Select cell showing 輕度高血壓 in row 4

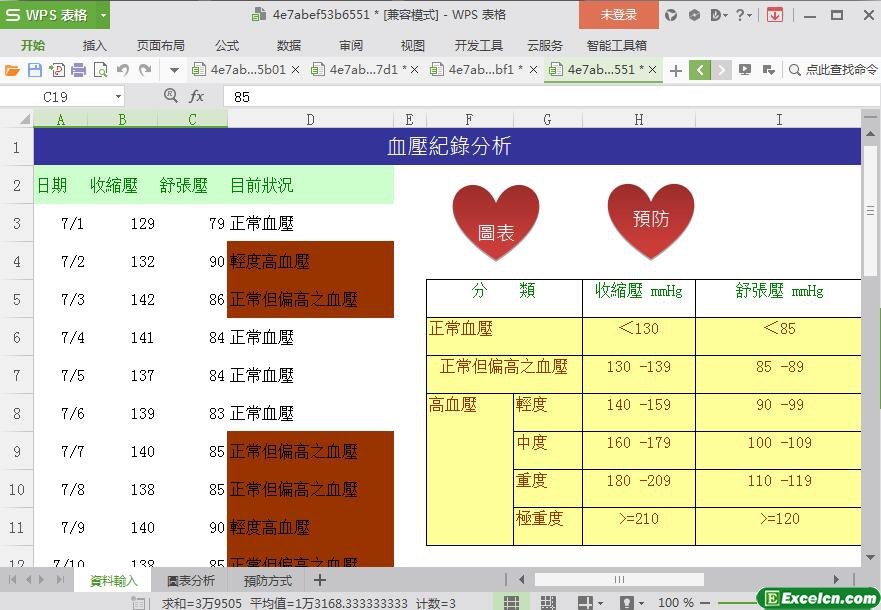click(x=310, y=261)
